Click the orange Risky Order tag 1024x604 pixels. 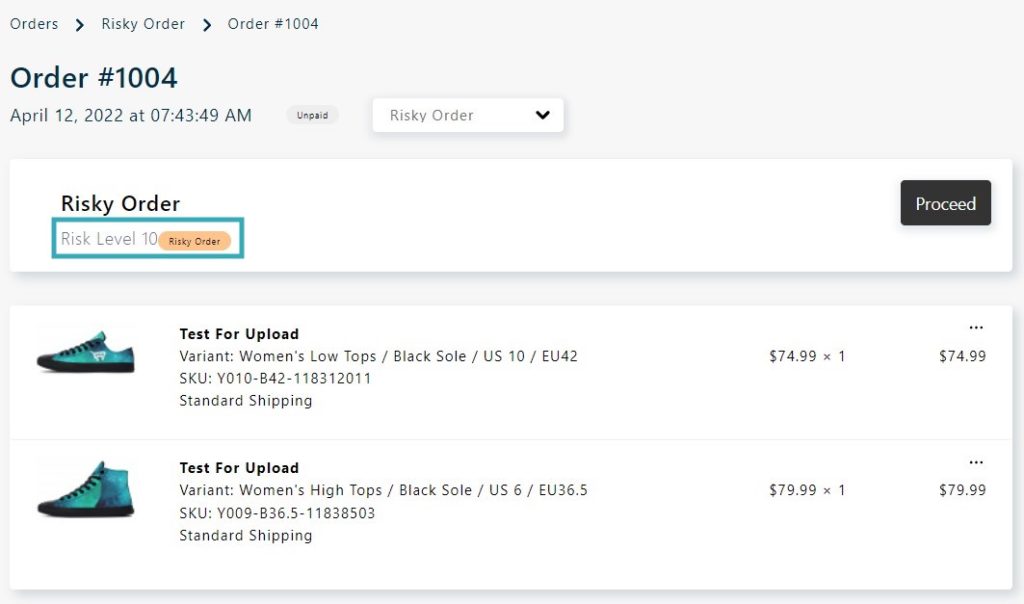pos(195,241)
